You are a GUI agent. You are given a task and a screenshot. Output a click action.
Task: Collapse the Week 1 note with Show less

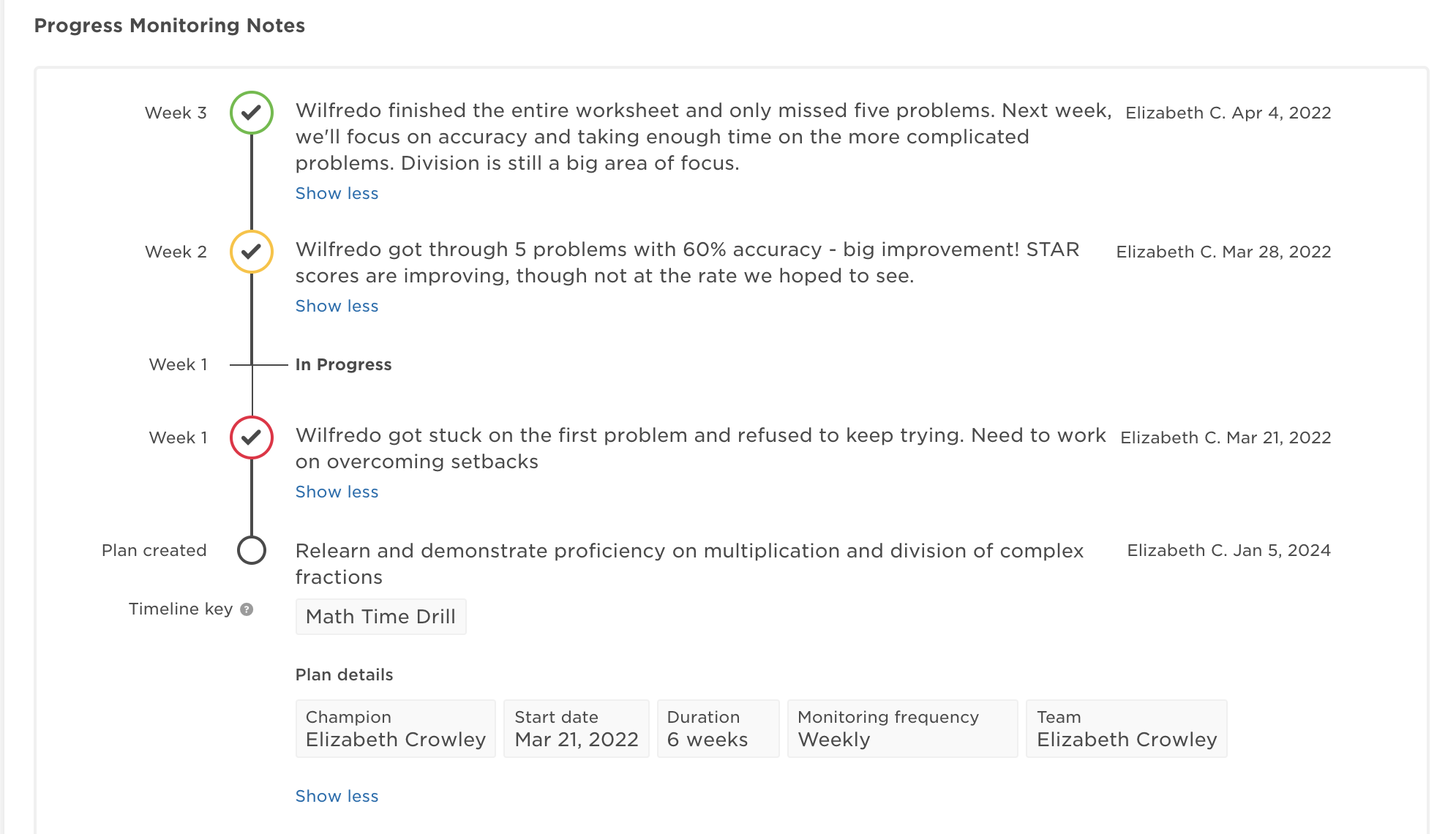(x=337, y=492)
